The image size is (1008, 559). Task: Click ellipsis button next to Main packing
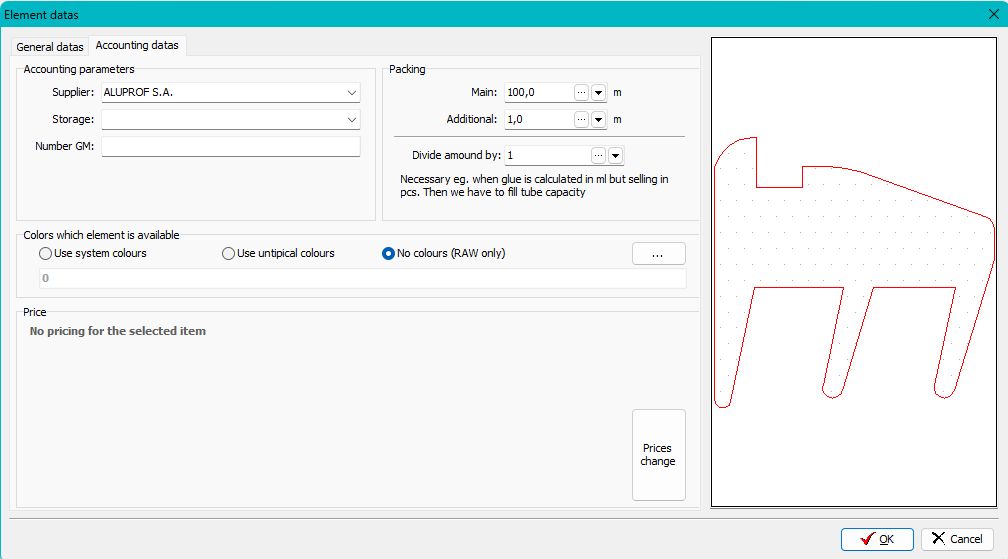click(x=582, y=92)
